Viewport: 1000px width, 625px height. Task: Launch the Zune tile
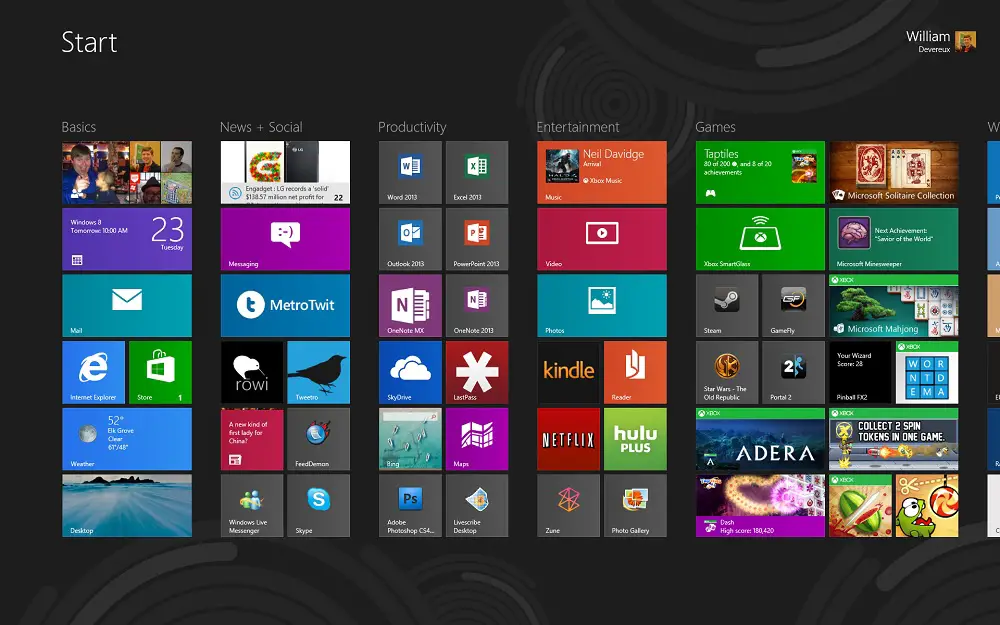pyautogui.click(x=568, y=505)
